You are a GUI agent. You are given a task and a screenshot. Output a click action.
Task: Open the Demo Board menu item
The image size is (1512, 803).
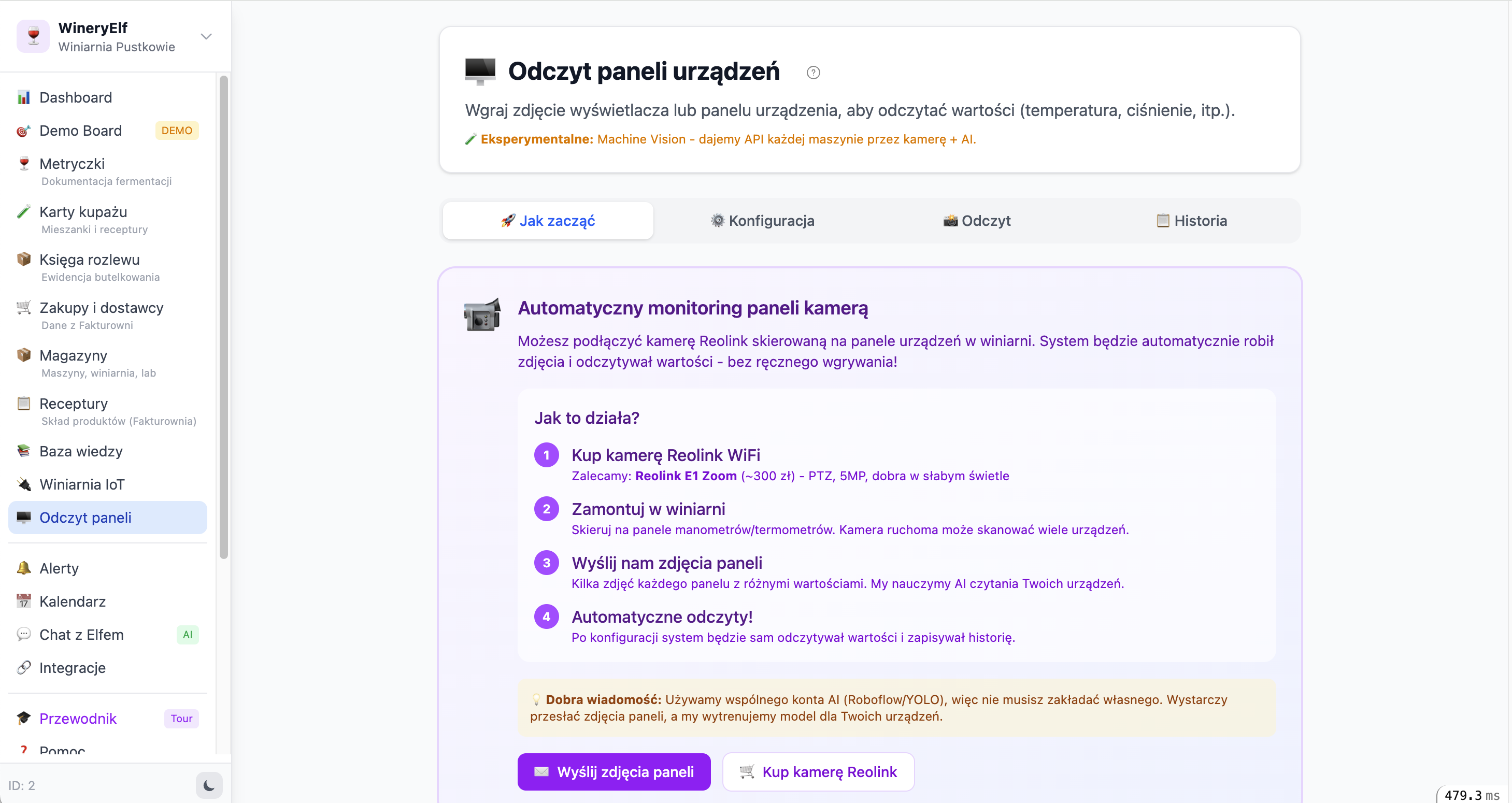(80, 131)
